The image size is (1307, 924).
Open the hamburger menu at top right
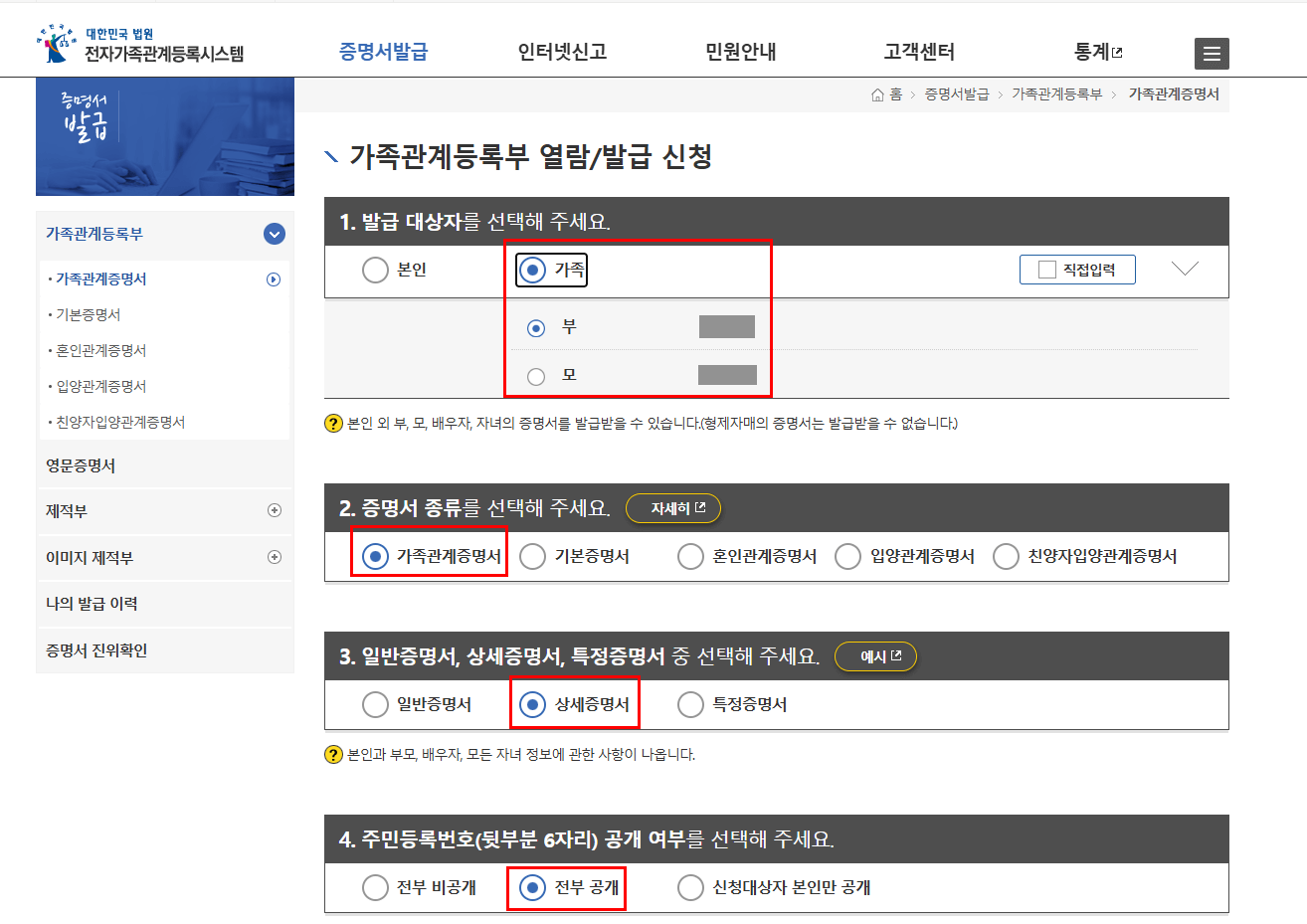[1212, 53]
